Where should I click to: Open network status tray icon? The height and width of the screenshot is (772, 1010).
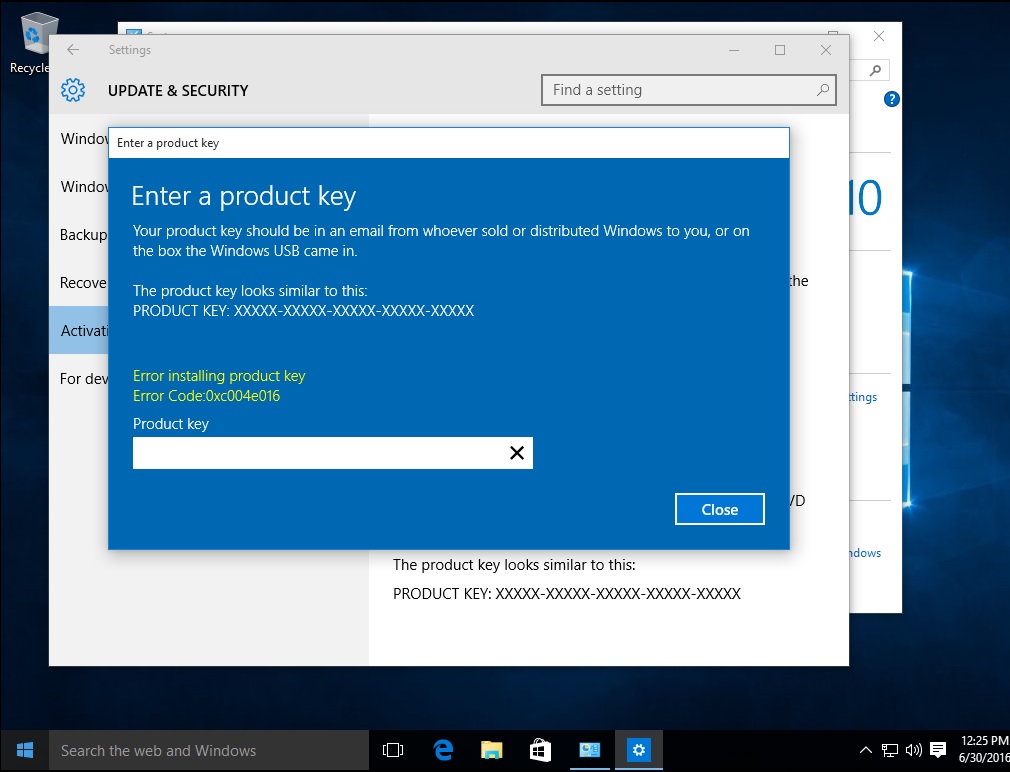[x=890, y=750]
